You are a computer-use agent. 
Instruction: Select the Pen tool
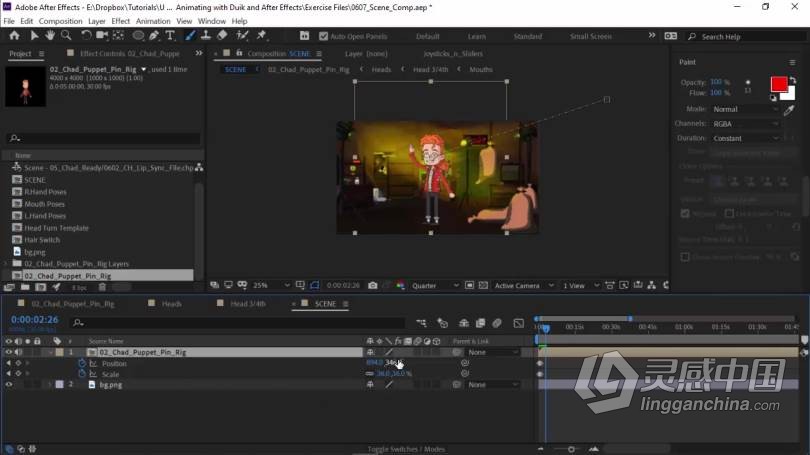click(x=154, y=35)
